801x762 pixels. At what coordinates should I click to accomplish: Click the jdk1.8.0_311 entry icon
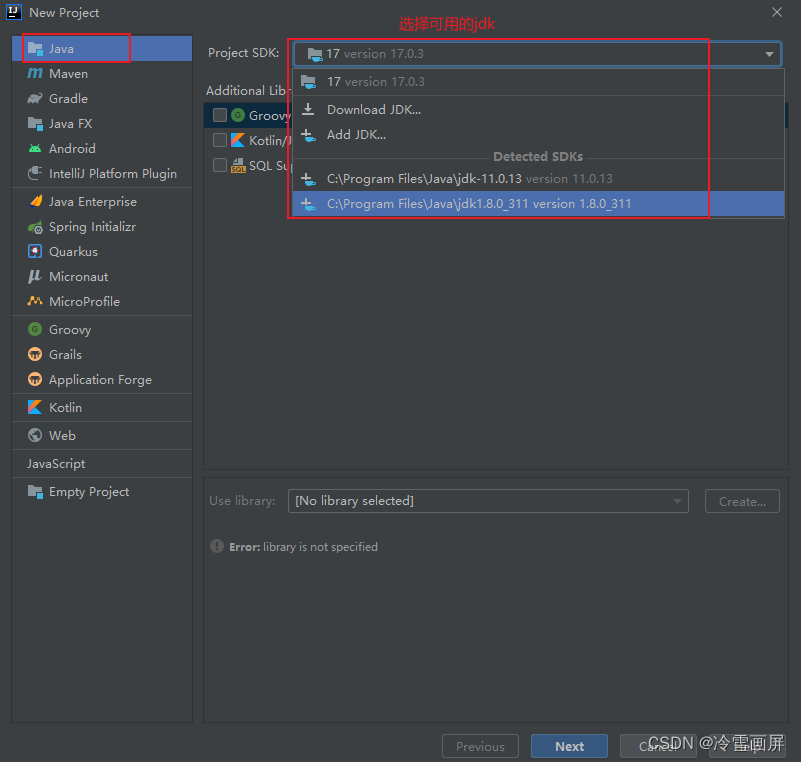[308, 204]
